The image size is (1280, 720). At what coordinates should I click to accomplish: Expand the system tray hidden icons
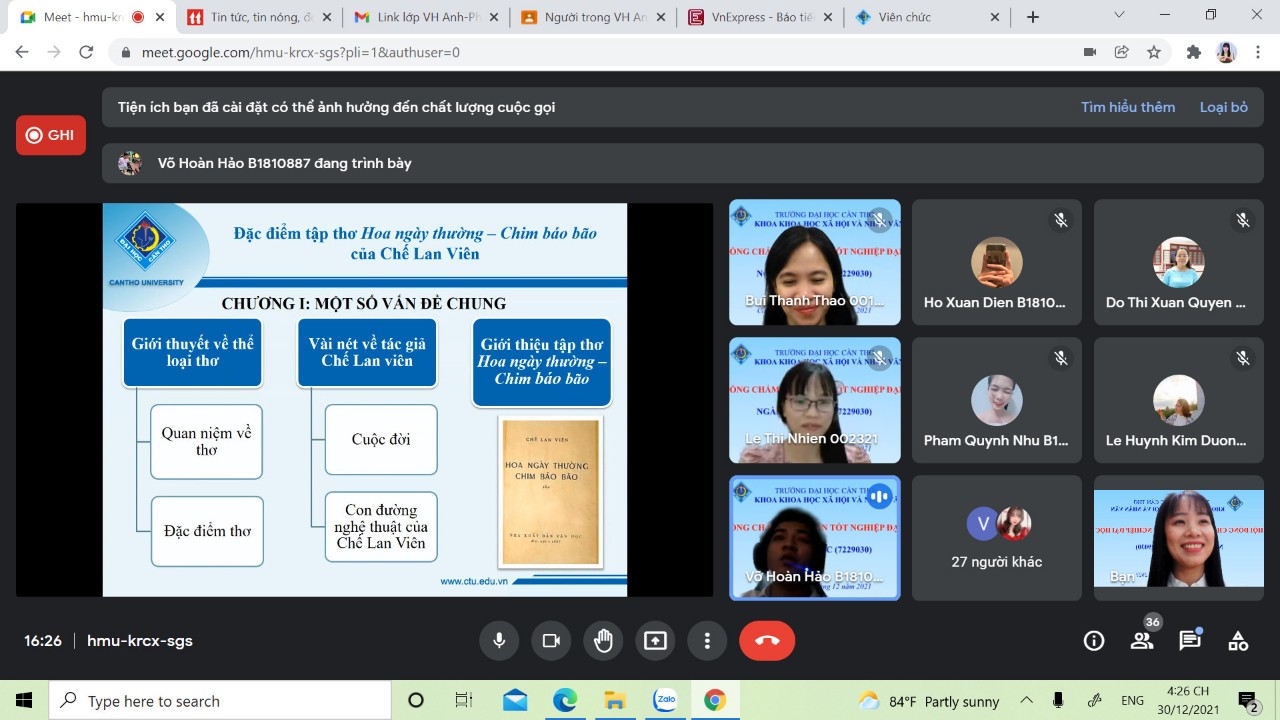1026,701
